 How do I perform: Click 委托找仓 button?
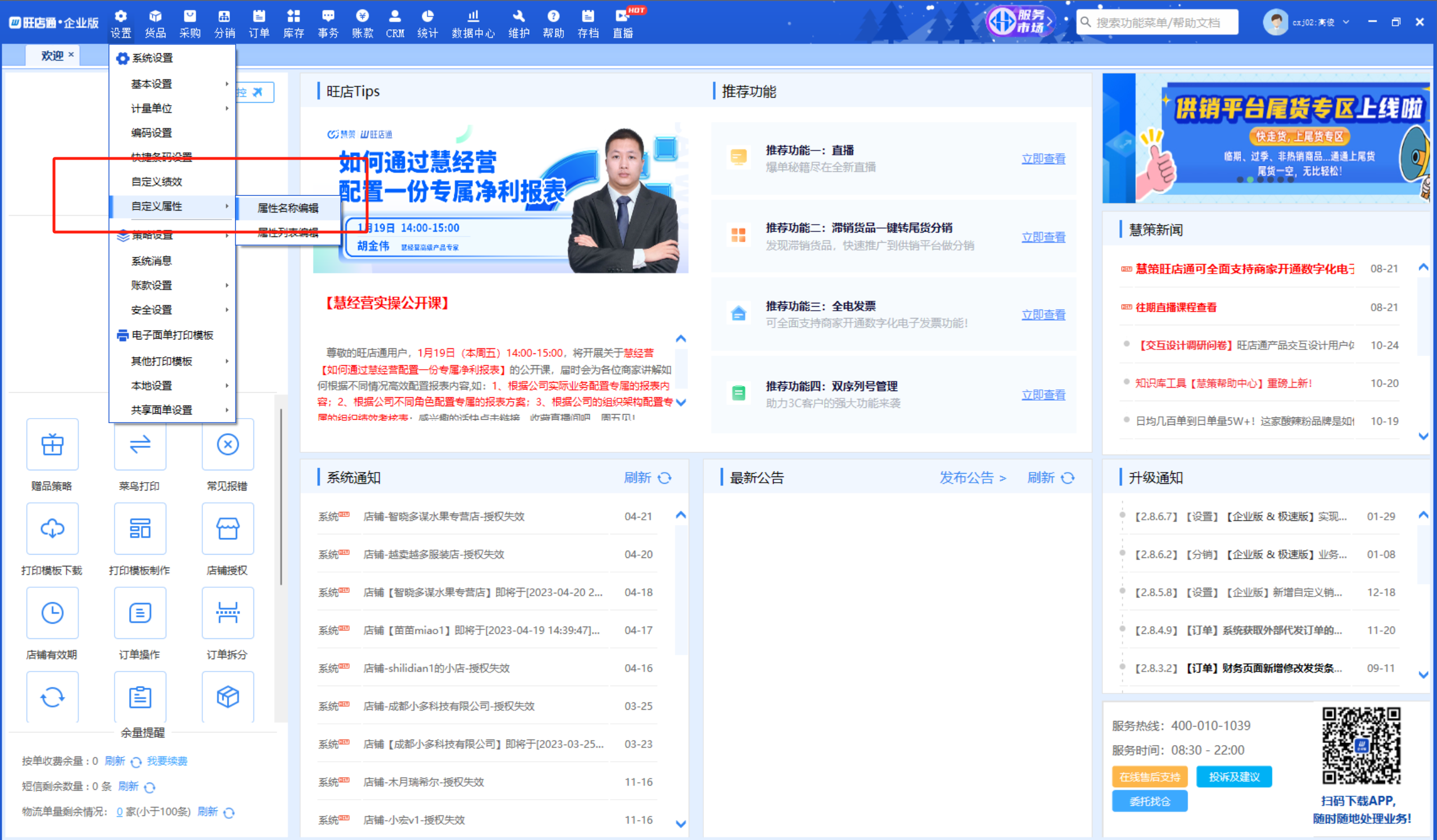pos(1150,801)
